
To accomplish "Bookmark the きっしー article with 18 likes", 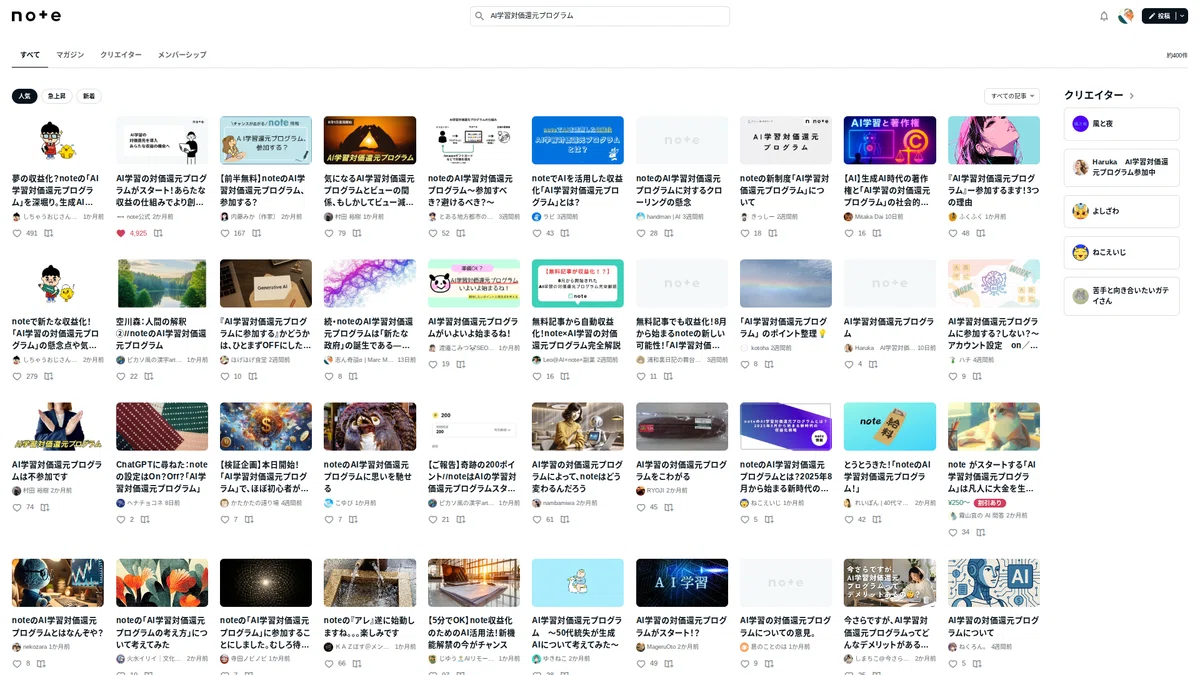I will click(773, 233).
